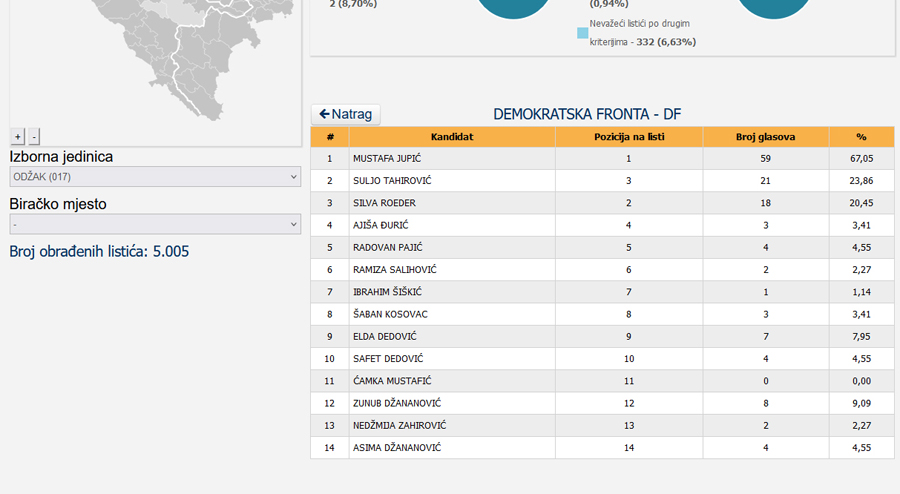Zoom in the map with plus button
Screen dimensions: 900x494
point(18,137)
